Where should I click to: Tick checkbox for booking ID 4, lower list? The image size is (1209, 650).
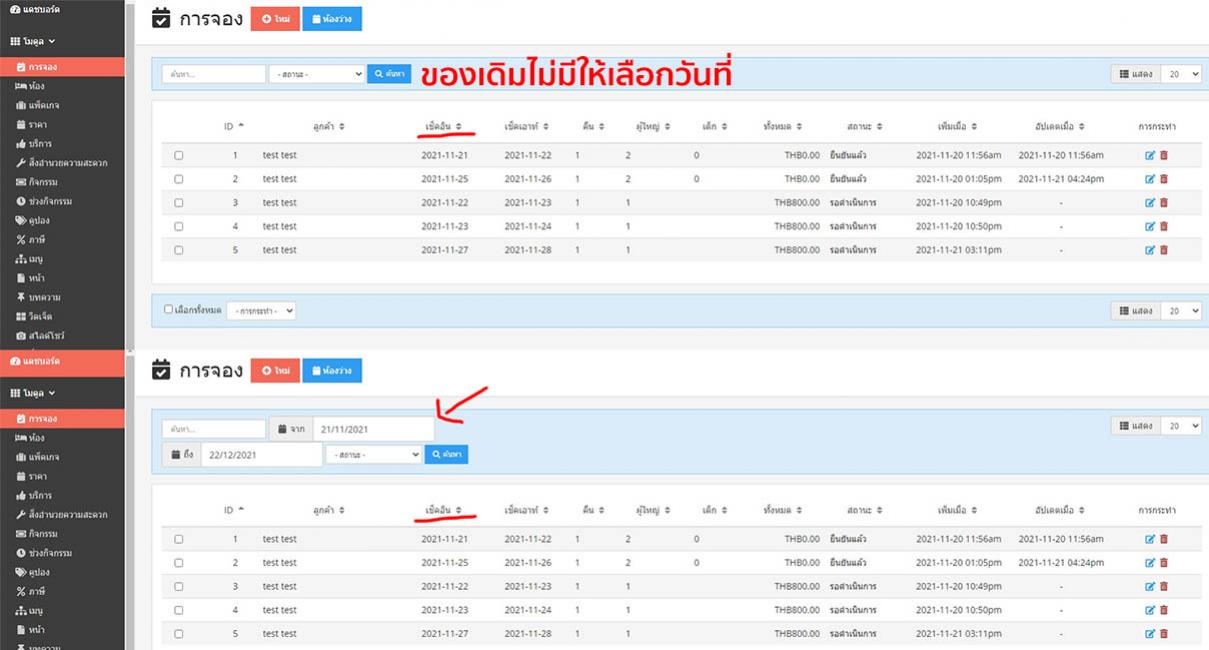pyautogui.click(x=179, y=610)
